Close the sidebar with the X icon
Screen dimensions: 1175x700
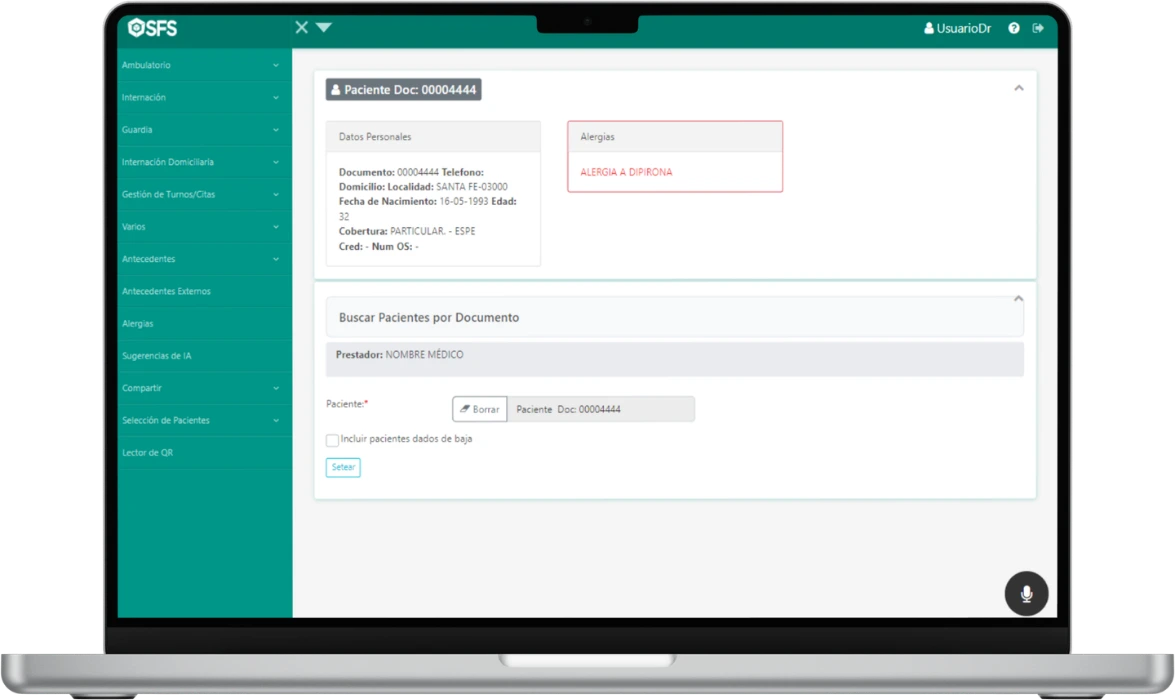[x=301, y=28]
